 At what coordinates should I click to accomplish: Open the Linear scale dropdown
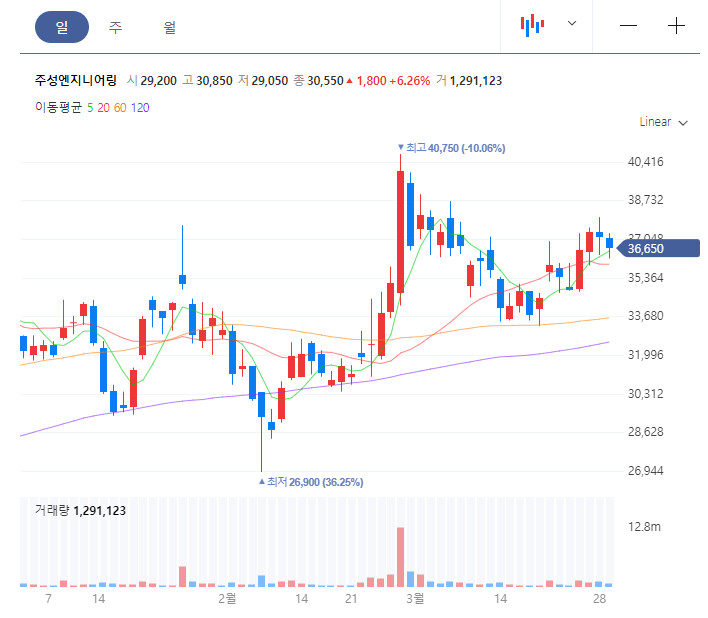(x=663, y=122)
